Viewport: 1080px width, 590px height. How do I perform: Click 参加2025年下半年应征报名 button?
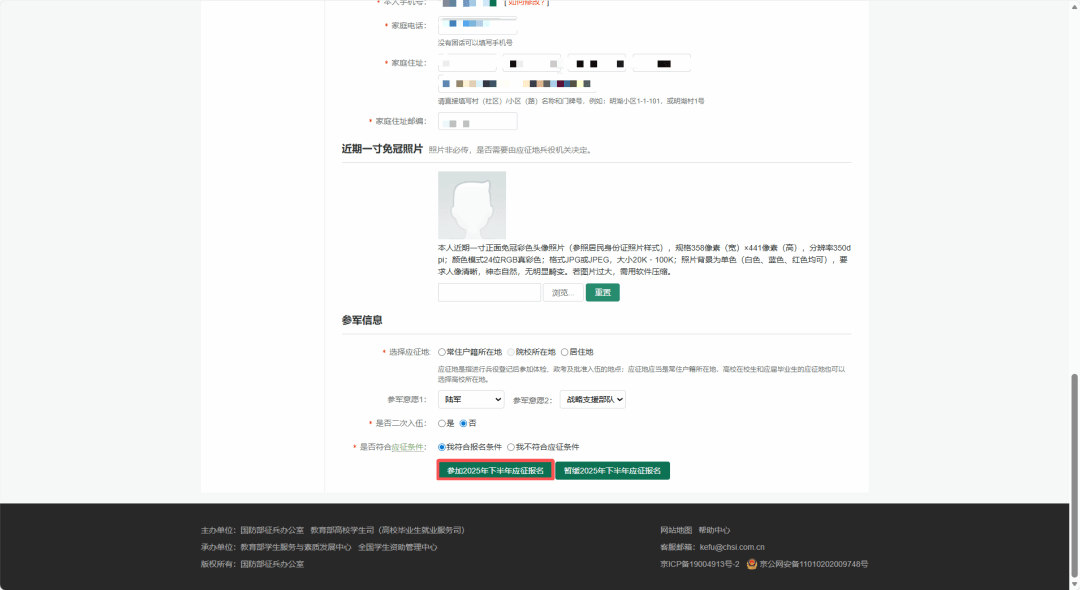coord(495,470)
